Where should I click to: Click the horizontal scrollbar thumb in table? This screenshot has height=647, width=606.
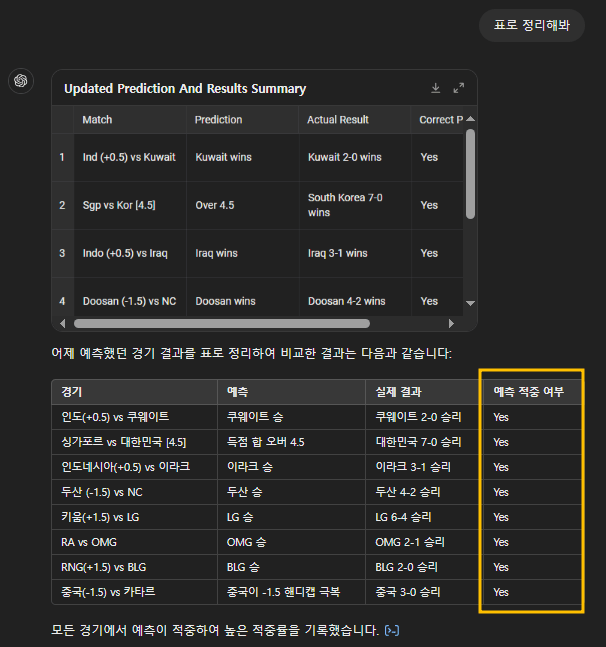click(222, 324)
